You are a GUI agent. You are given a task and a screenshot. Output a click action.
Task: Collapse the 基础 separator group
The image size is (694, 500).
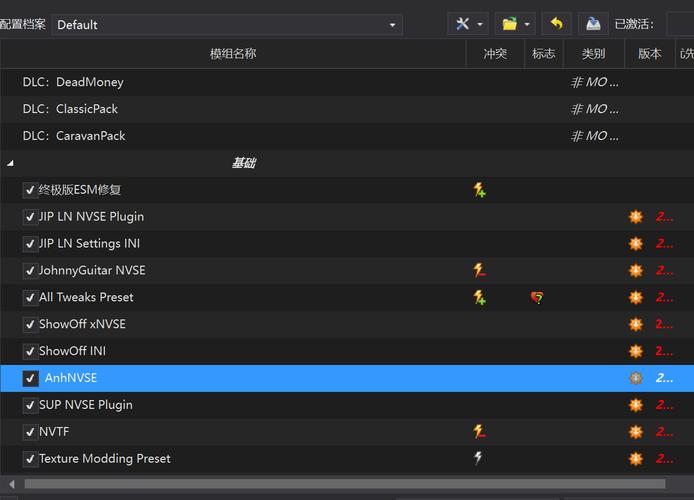pyautogui.click(x=11, y=163)
